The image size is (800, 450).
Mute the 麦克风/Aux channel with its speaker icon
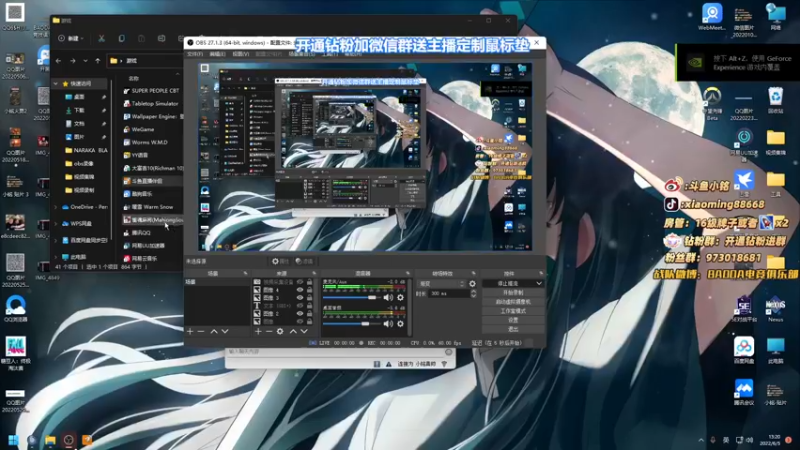[x=388, y=297]
